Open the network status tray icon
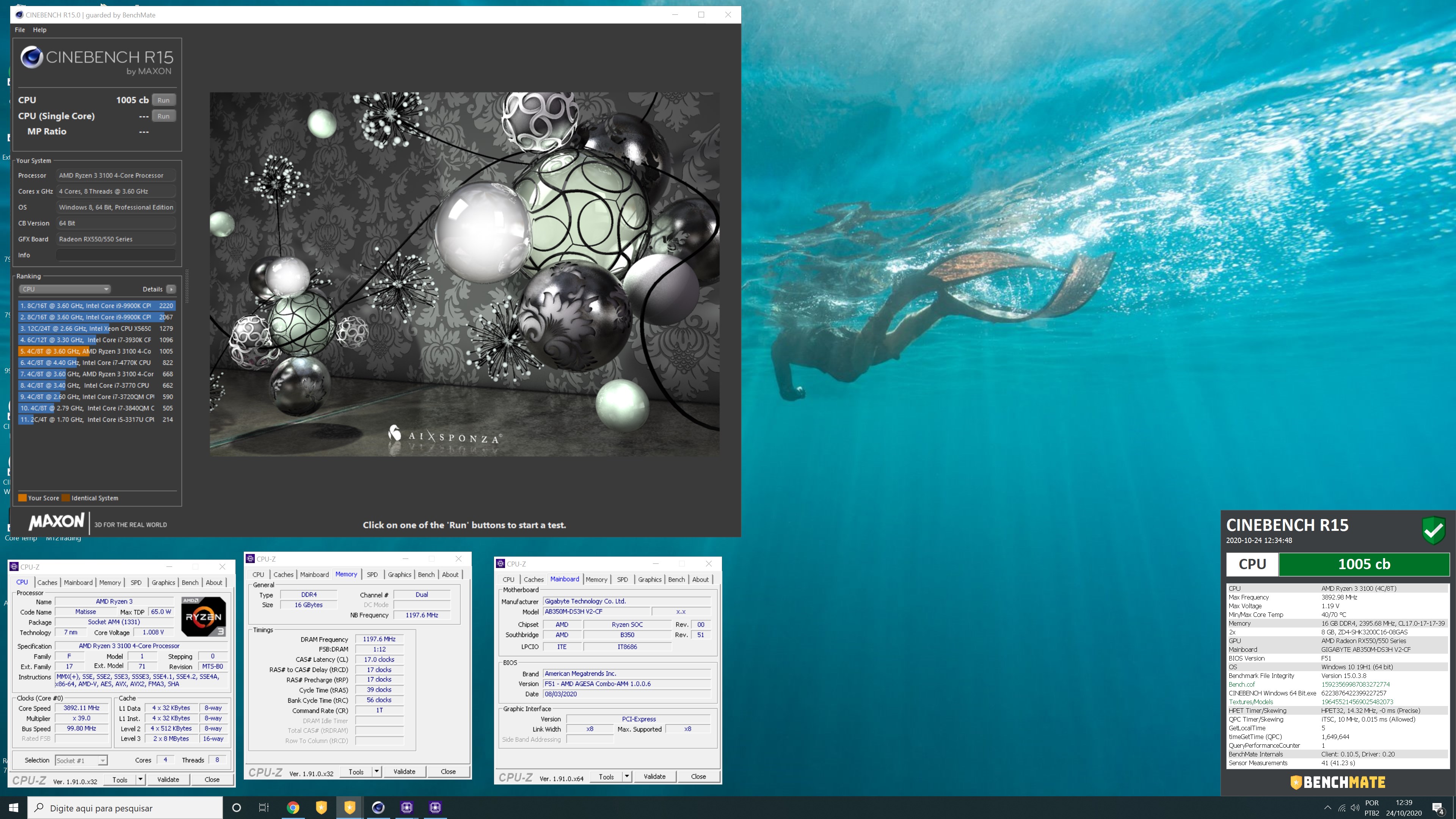The image size is (1456, 819). tap(1342, 808)
